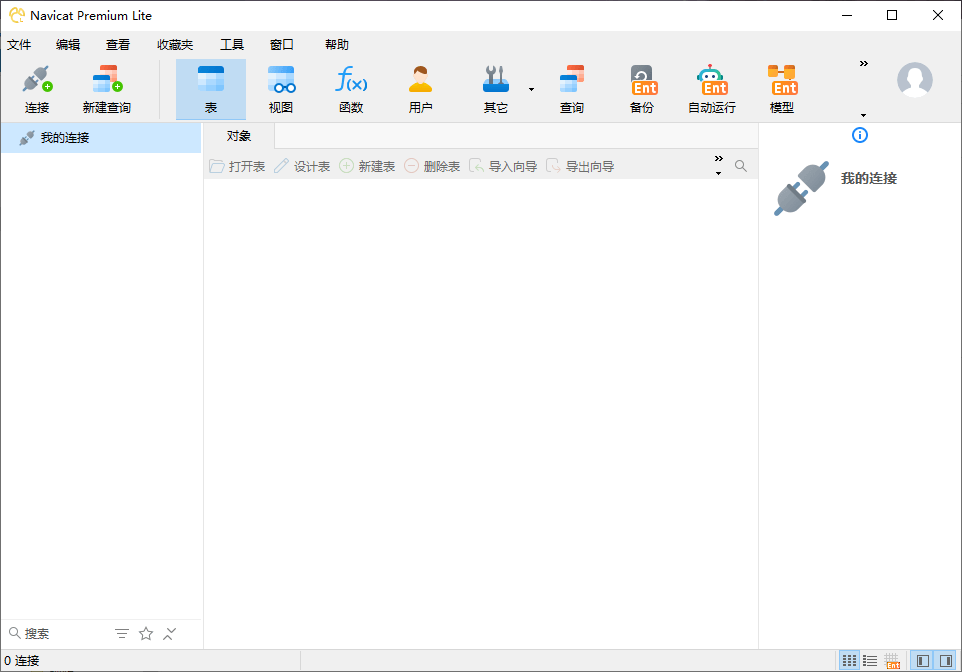
Task: Switch to the 对象 (Objects) tab
Action: pyautogui.click(x=238, y=135)
